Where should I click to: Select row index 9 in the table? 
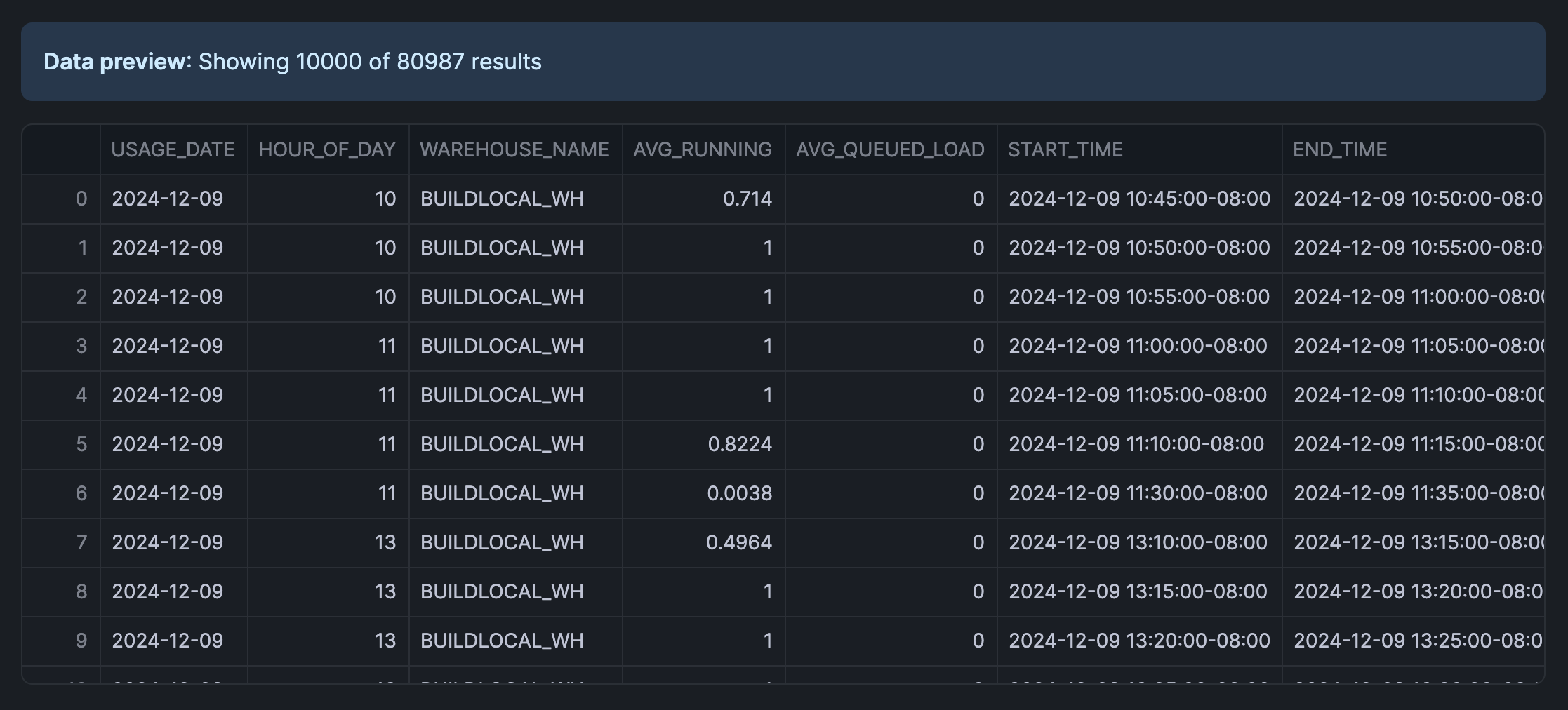coord(81,641)
